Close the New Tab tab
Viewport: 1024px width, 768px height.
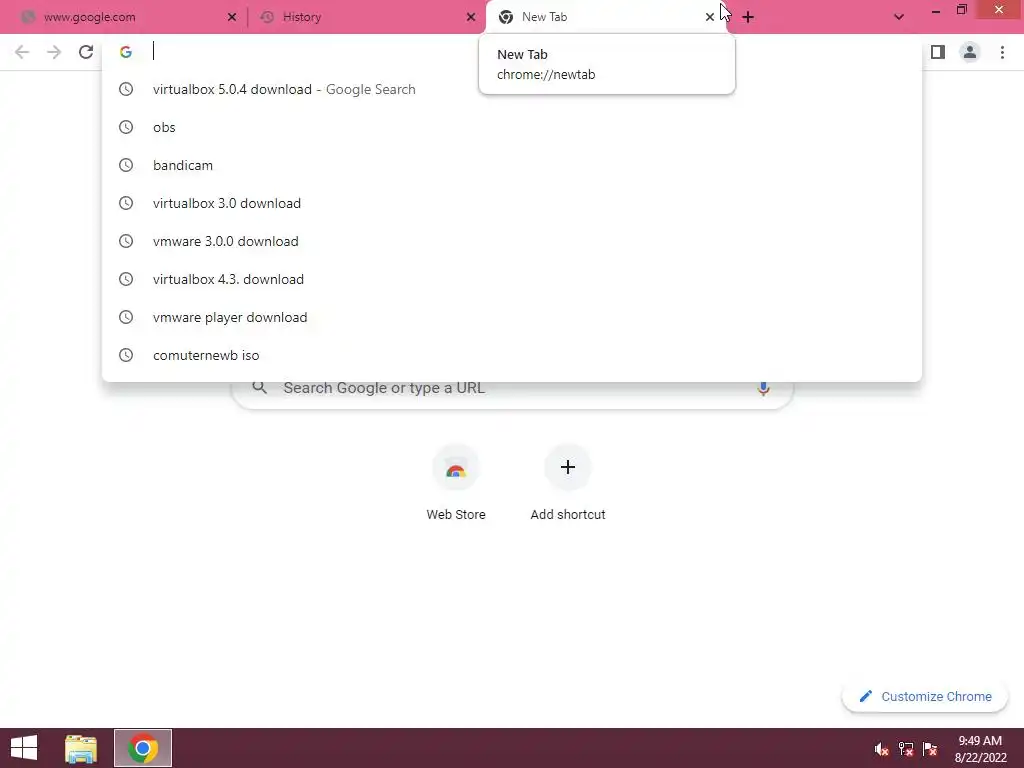(x=710, y=18)
